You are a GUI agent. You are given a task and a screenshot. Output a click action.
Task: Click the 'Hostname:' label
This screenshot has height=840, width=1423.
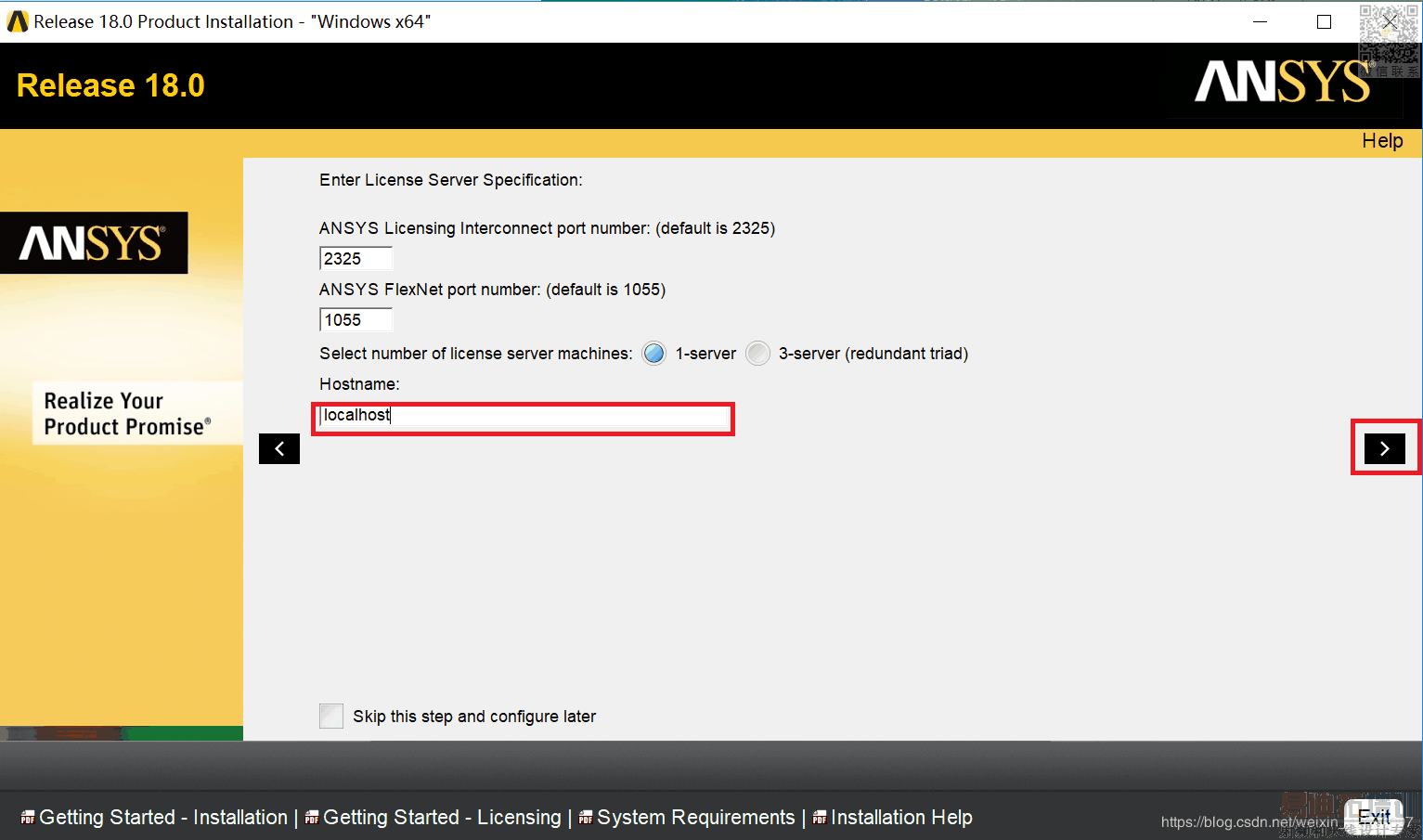click(359, 384)
